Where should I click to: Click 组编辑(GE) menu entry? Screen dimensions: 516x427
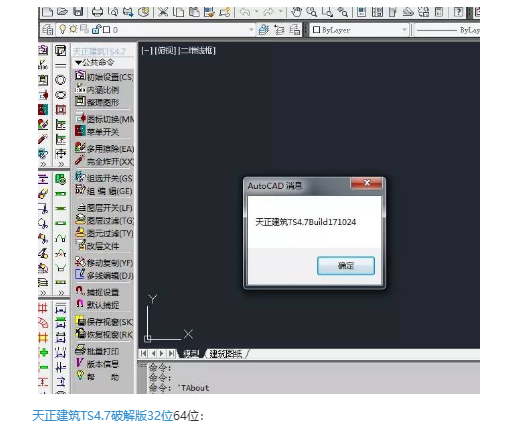(104, 191)
